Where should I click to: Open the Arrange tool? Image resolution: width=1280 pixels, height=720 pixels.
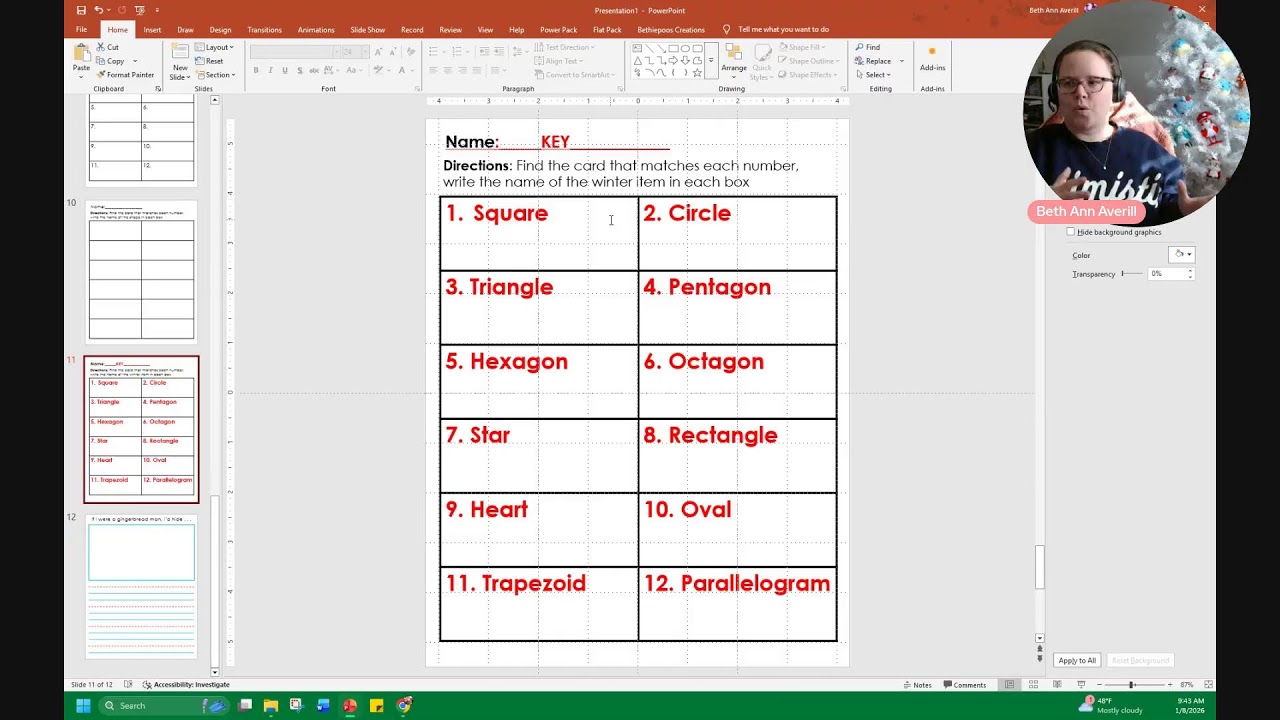(734, 61)
